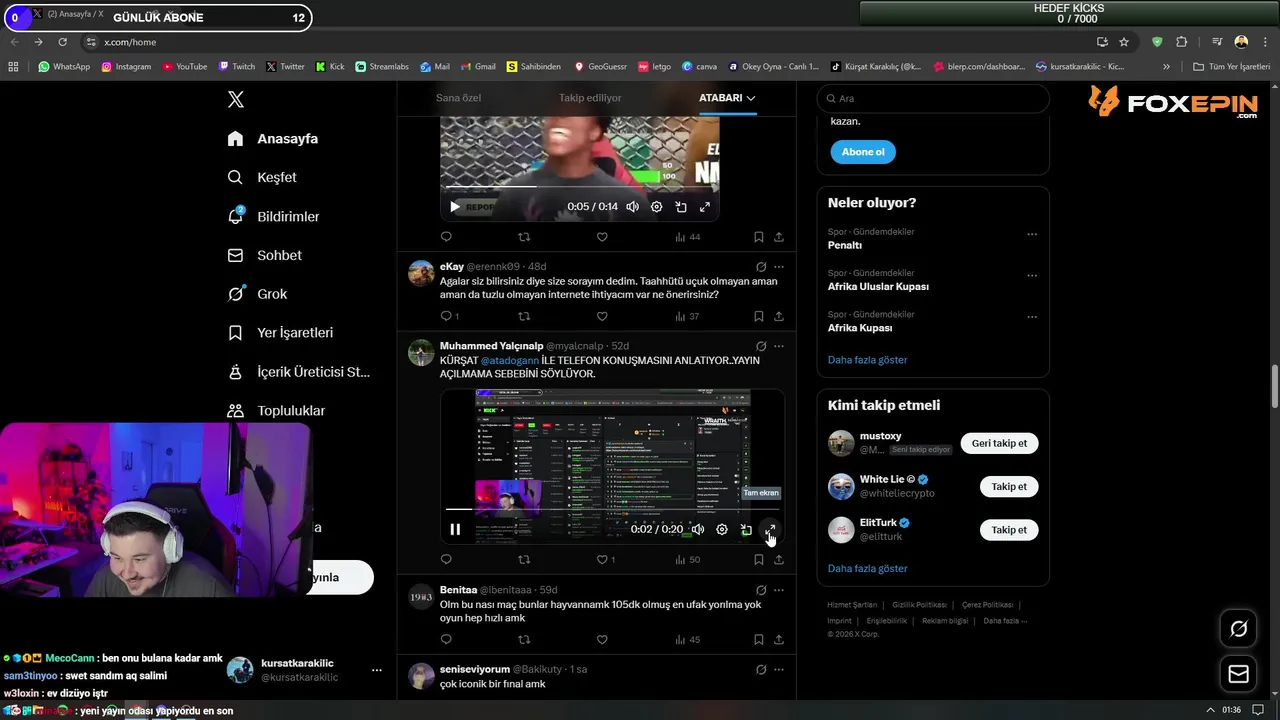Open Grok icon on Benitaa's post
The image size is (1280, 720).
tap(761, 590)
